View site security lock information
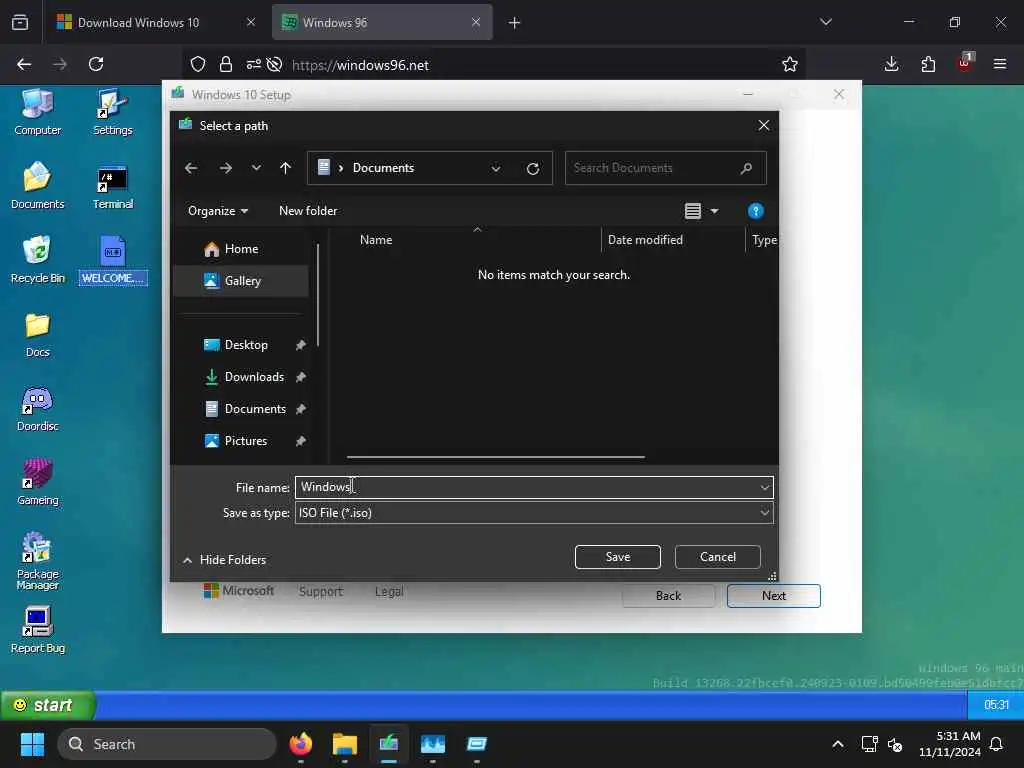The height and width of the screenshot is (768, 1024). (x=226, y=64)
